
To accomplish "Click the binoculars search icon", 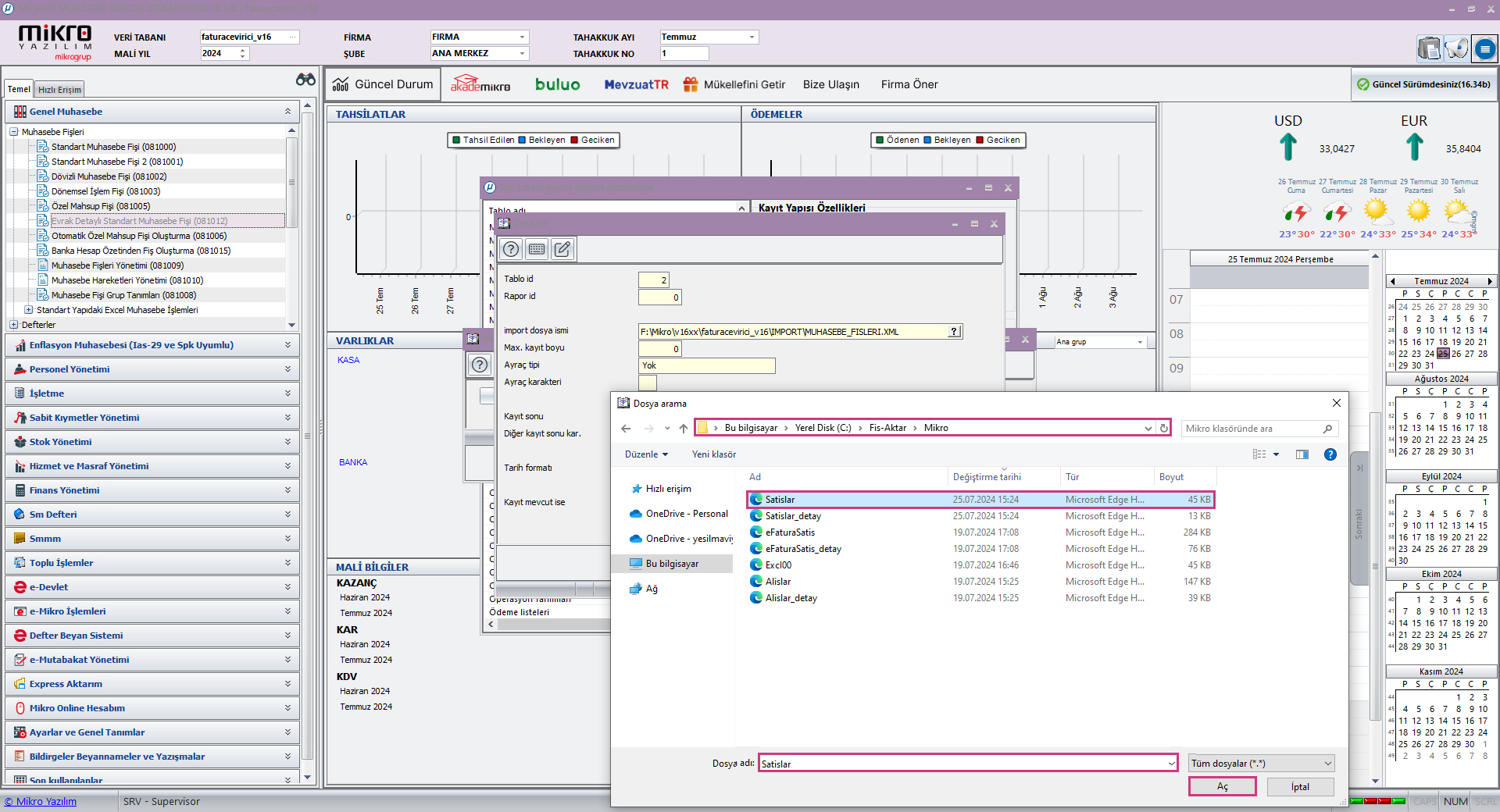I will point(305,80).
